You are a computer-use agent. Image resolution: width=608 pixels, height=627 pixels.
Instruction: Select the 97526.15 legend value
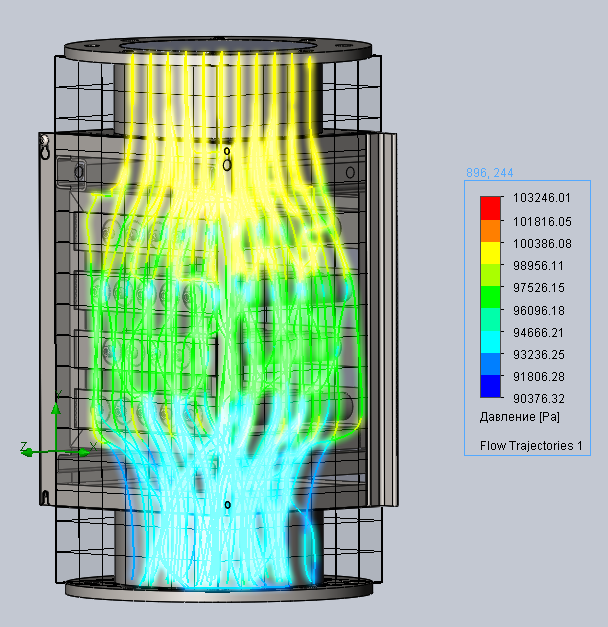coord(543,288)
